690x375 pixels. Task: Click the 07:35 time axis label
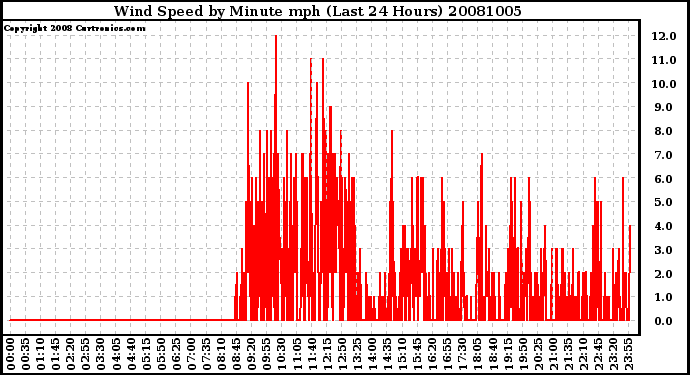(206, 354)
